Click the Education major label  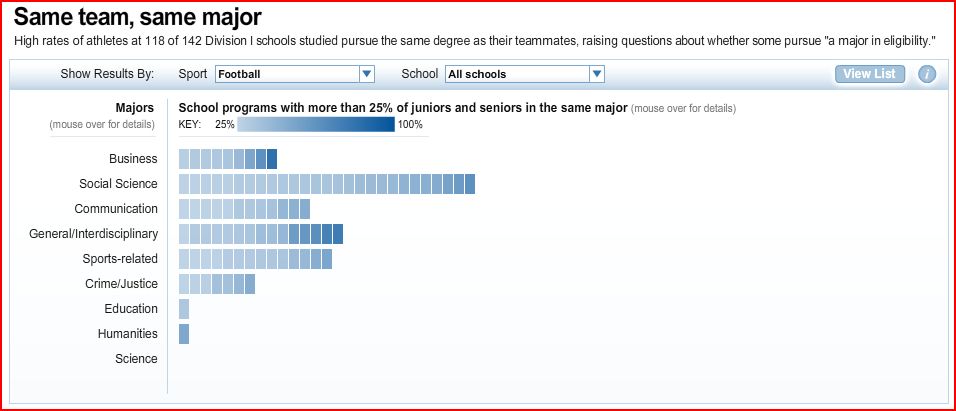pos(131,309)
